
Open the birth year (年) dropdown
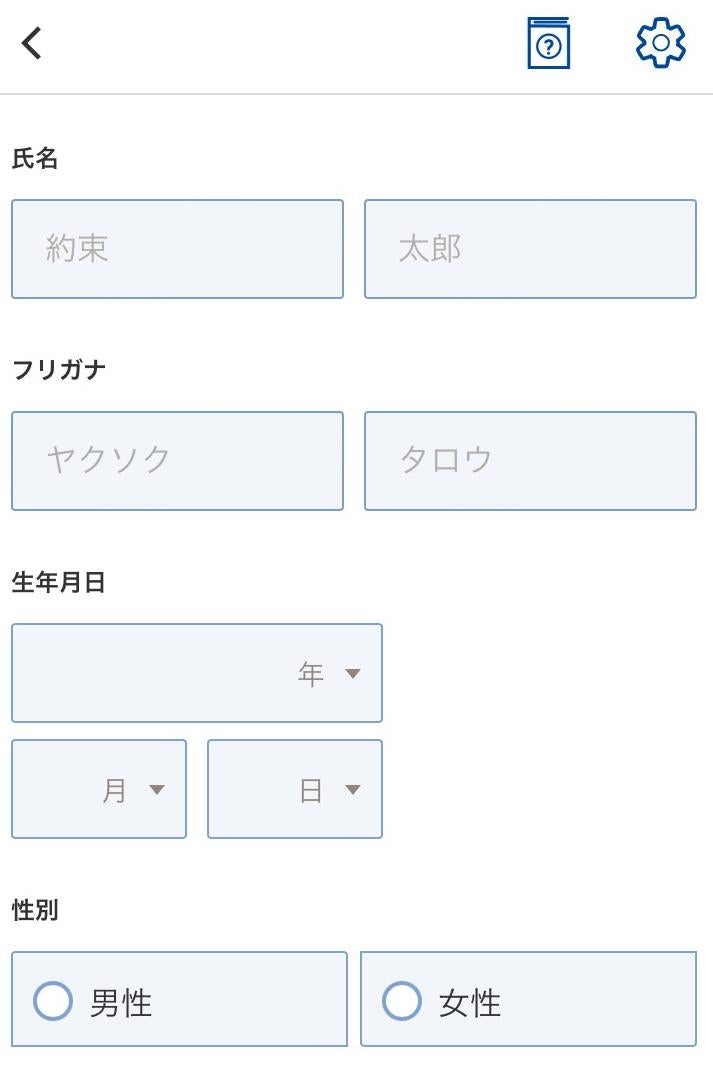pos(197,673)
